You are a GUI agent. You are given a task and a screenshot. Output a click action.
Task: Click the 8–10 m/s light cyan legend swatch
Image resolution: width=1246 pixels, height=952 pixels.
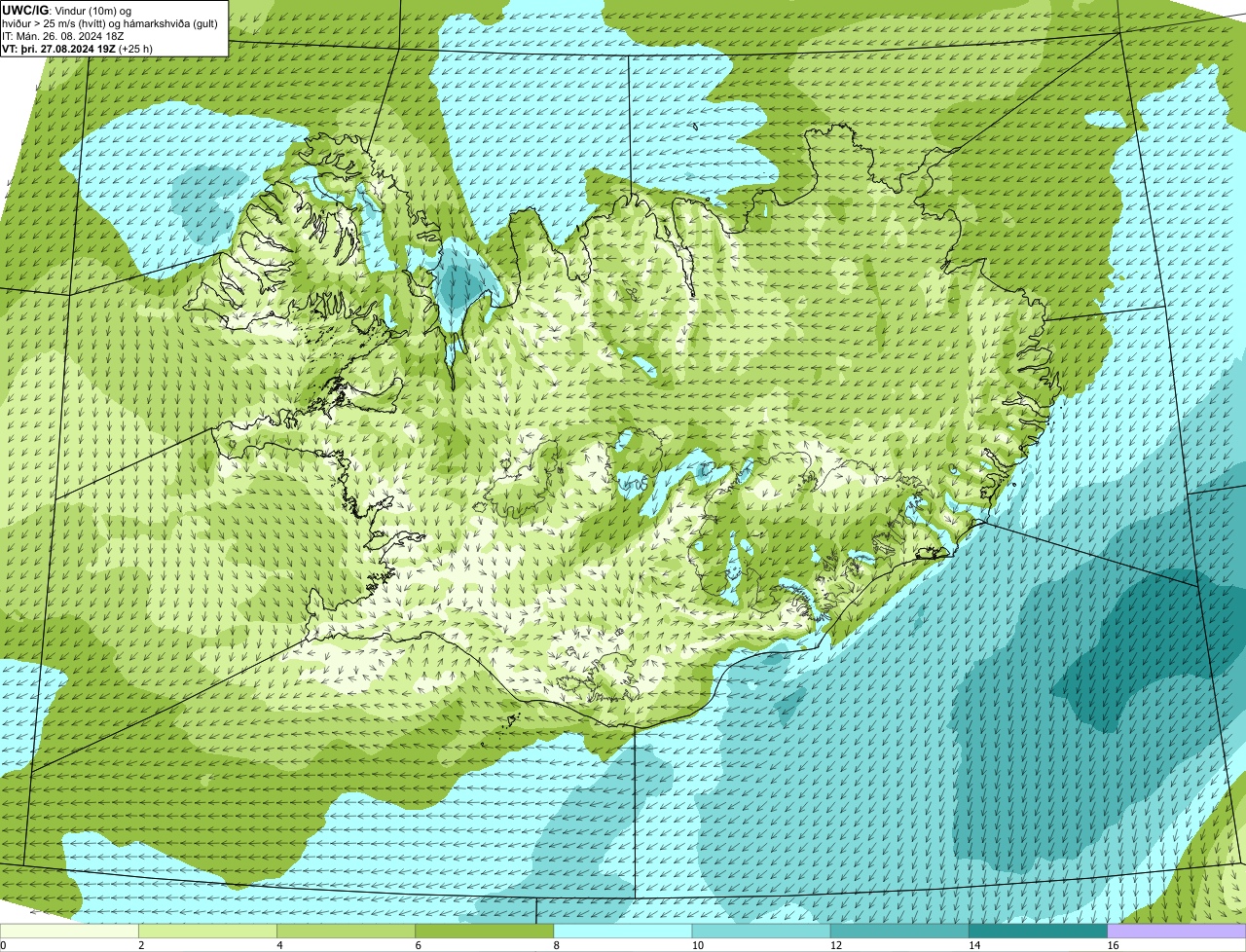coord(623,932)
